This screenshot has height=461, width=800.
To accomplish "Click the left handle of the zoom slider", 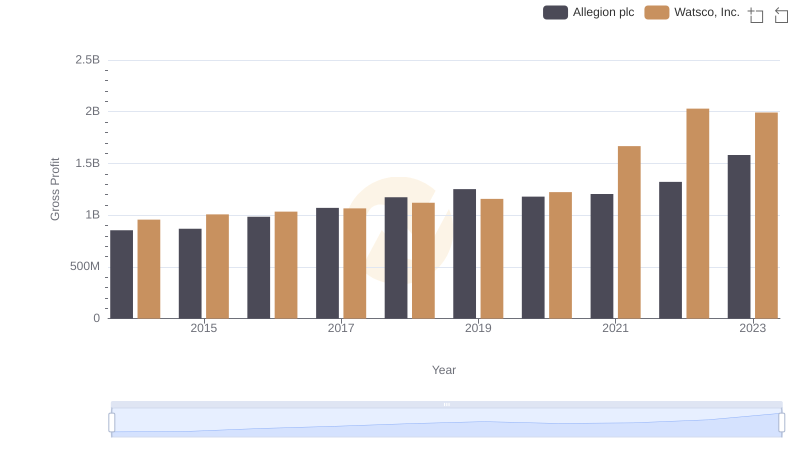I will point(112,422).
